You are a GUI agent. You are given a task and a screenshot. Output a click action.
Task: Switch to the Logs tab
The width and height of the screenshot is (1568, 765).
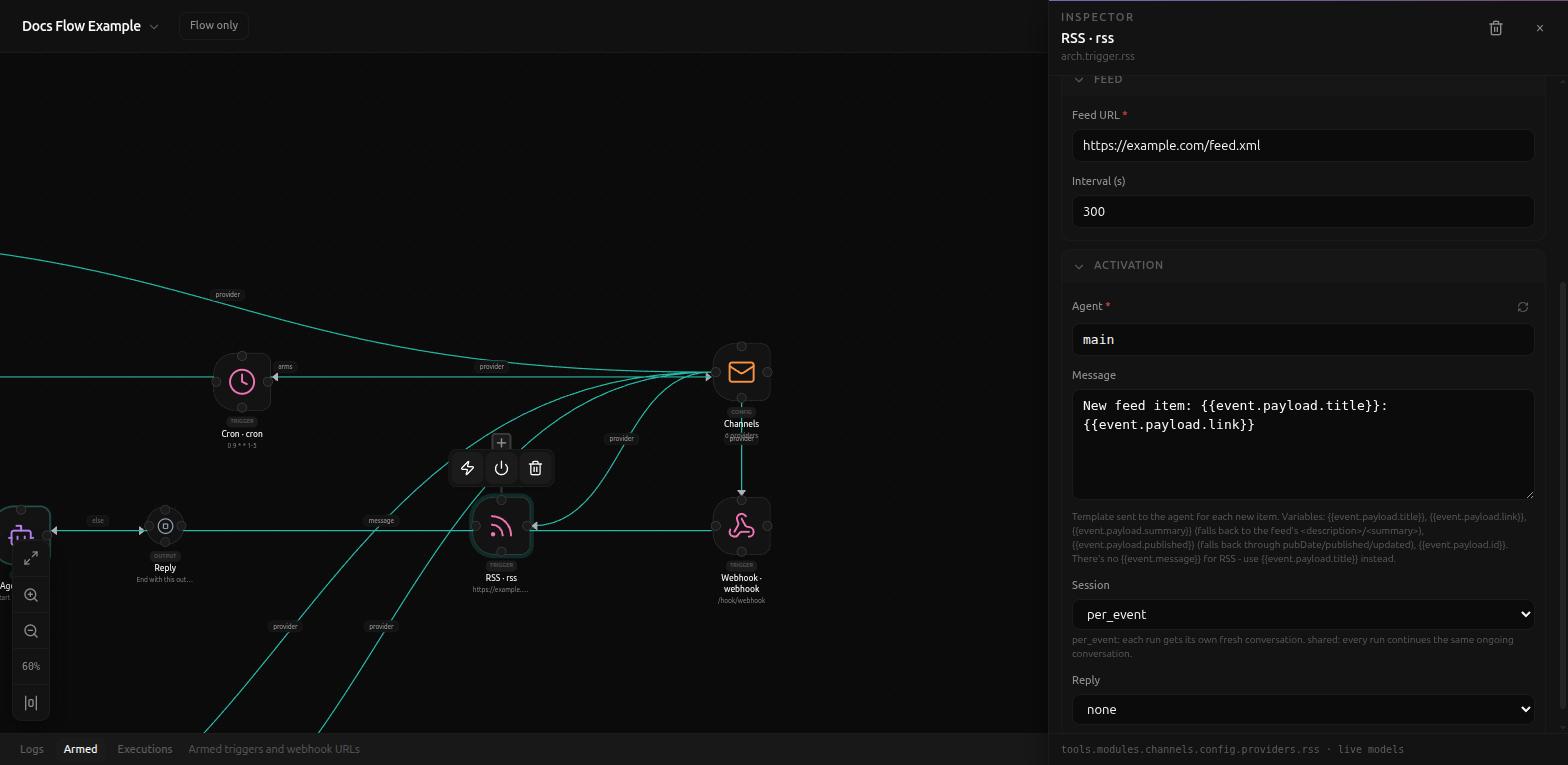point(32,749)
